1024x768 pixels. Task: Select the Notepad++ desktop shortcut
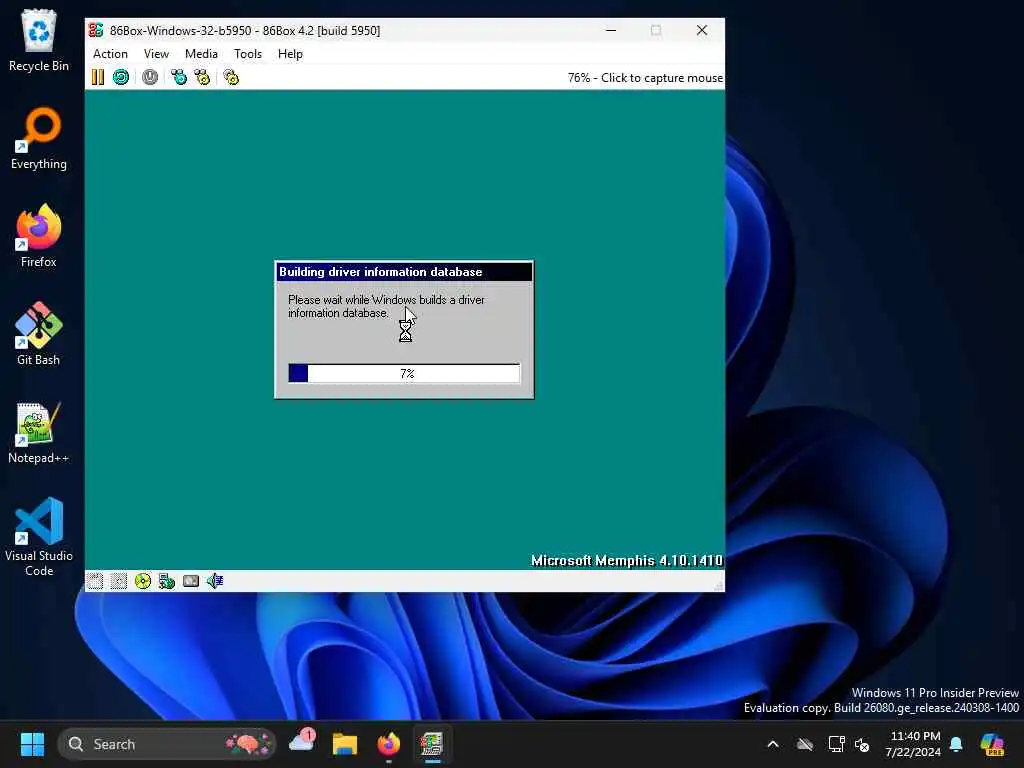pos(39,432)
